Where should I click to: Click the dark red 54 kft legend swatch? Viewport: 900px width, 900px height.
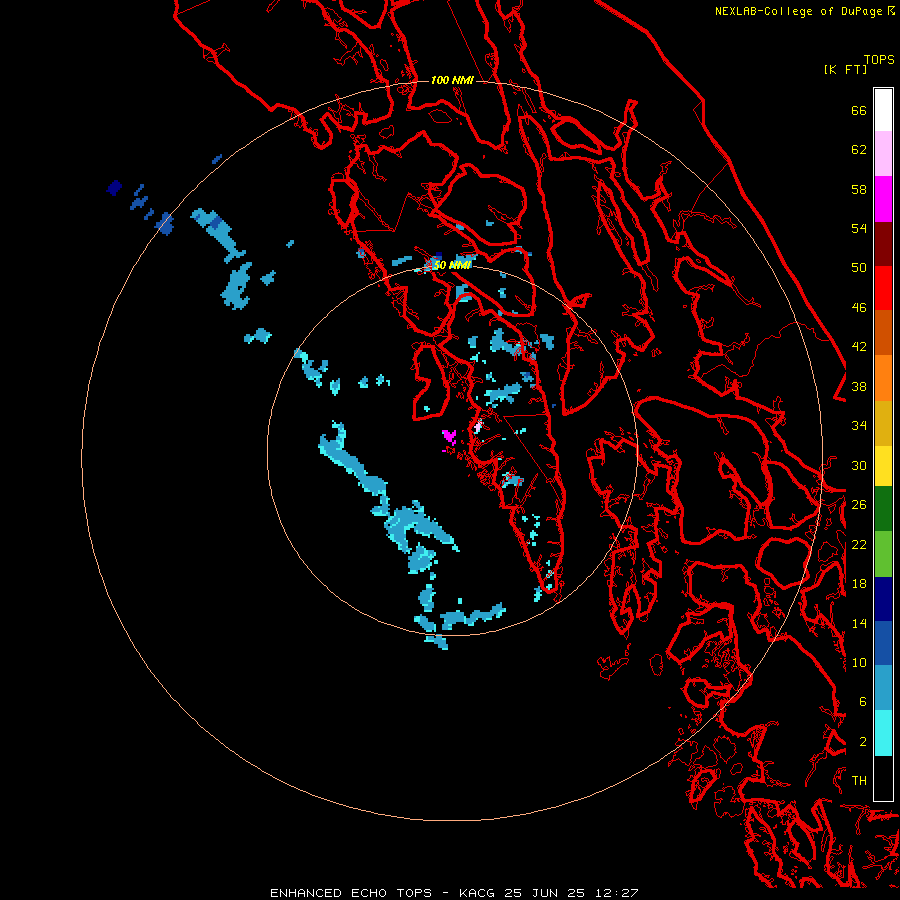883,243
